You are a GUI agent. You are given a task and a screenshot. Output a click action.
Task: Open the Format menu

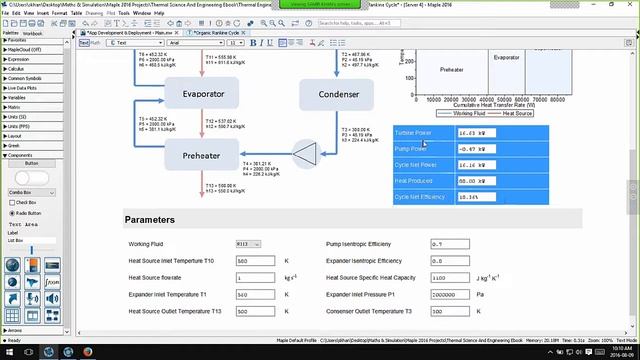point(59,13)
